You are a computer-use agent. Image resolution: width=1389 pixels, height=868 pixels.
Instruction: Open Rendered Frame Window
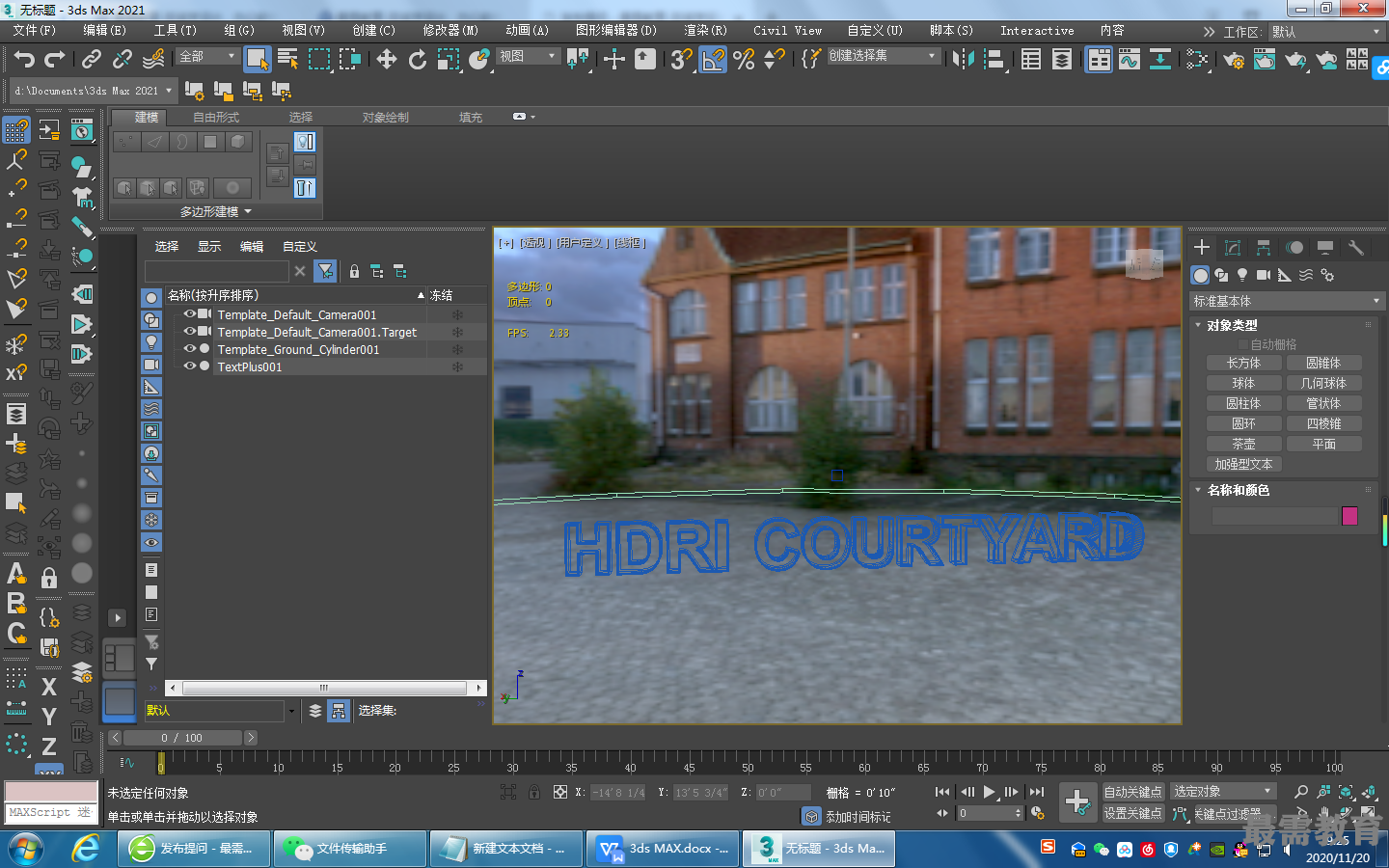[1265, 60]
